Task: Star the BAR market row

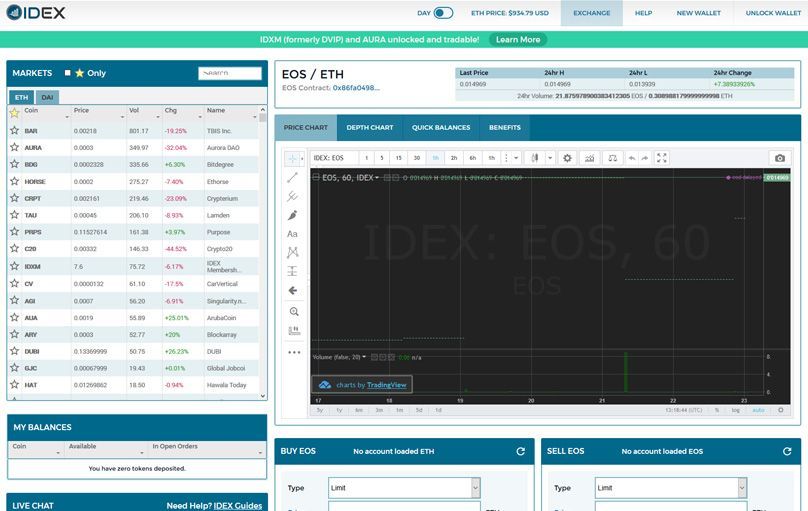Action: coord(14,130)
